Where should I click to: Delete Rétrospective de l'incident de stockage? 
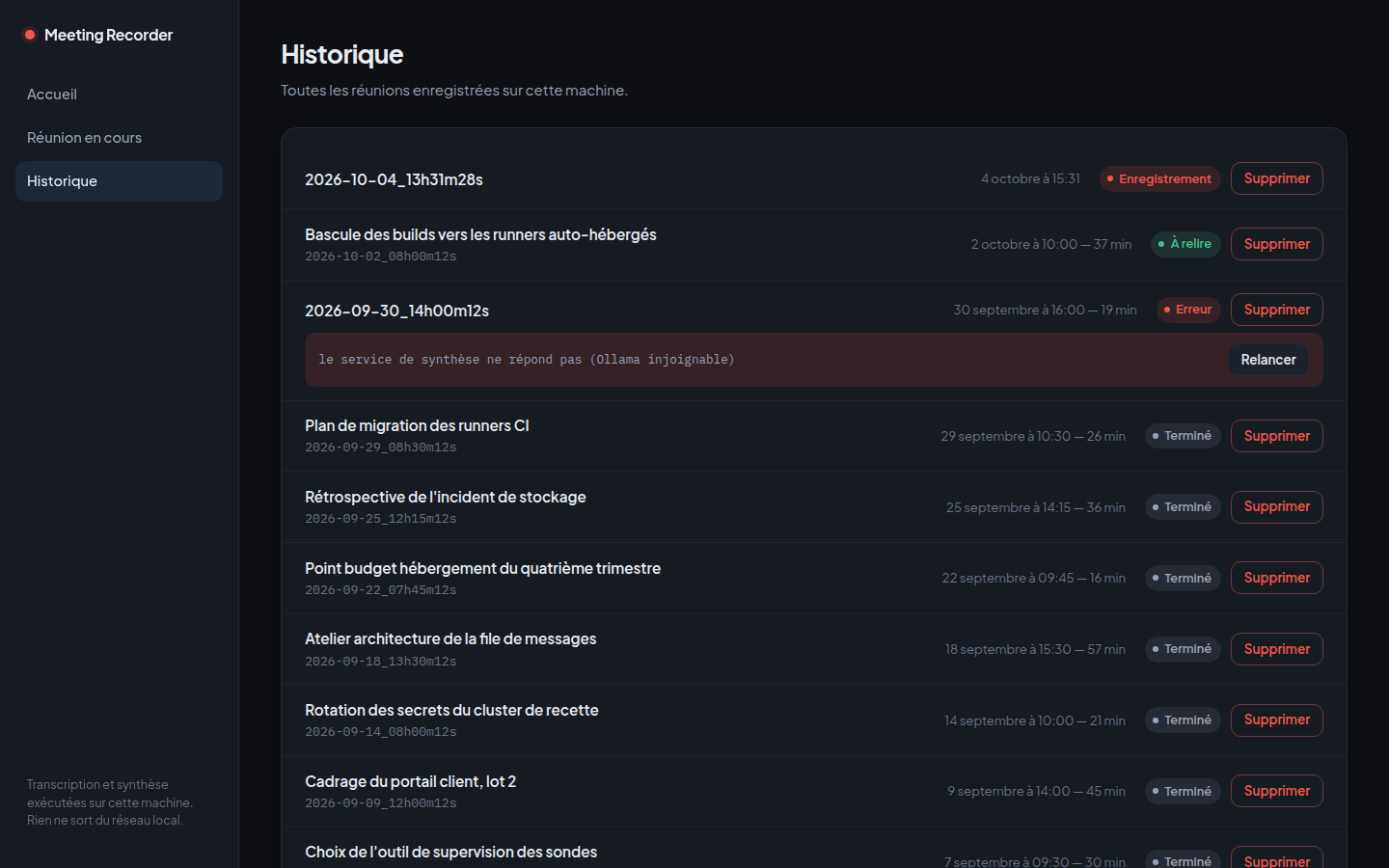click(x=1276, y=506)
